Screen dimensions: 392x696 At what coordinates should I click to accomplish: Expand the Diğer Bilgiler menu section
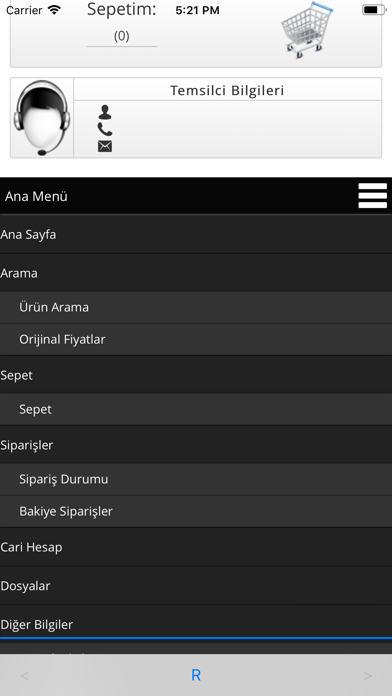[x=196, y=624]
